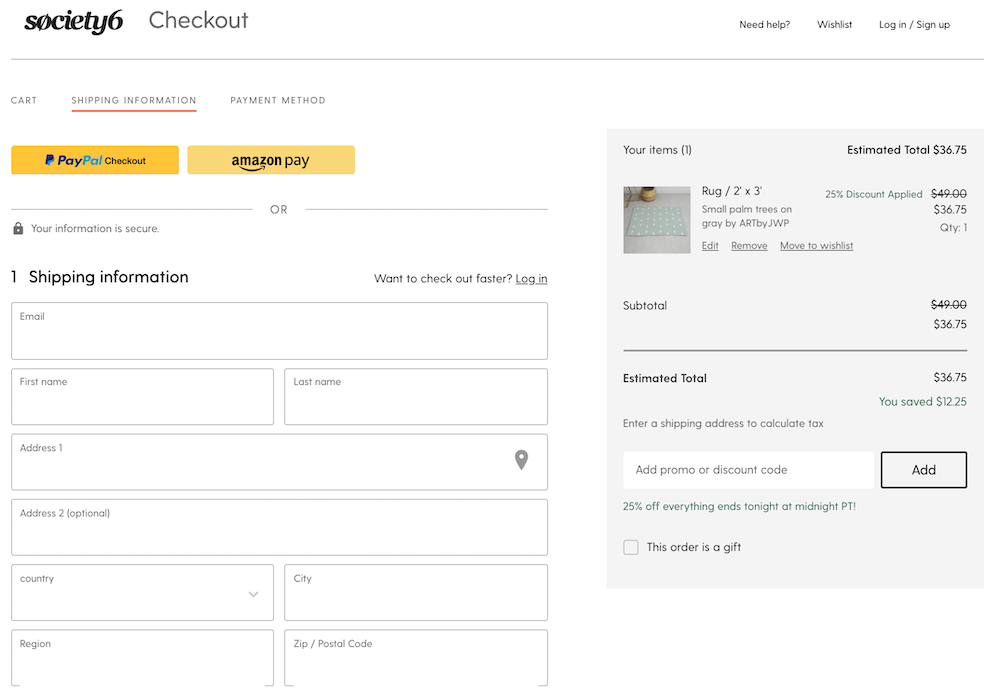Open the country dropdown

[x=142, y=592]
